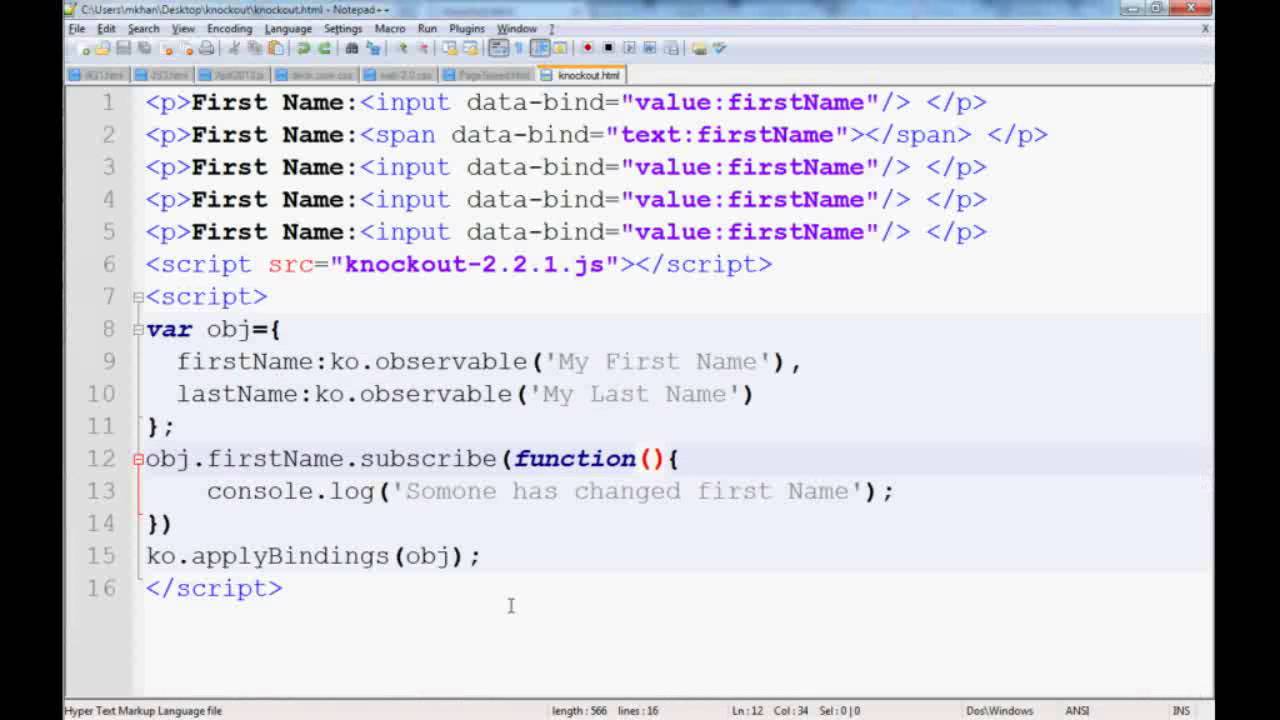Close the document with menu bar X
1280x720 pixels.
[1205, 28]
